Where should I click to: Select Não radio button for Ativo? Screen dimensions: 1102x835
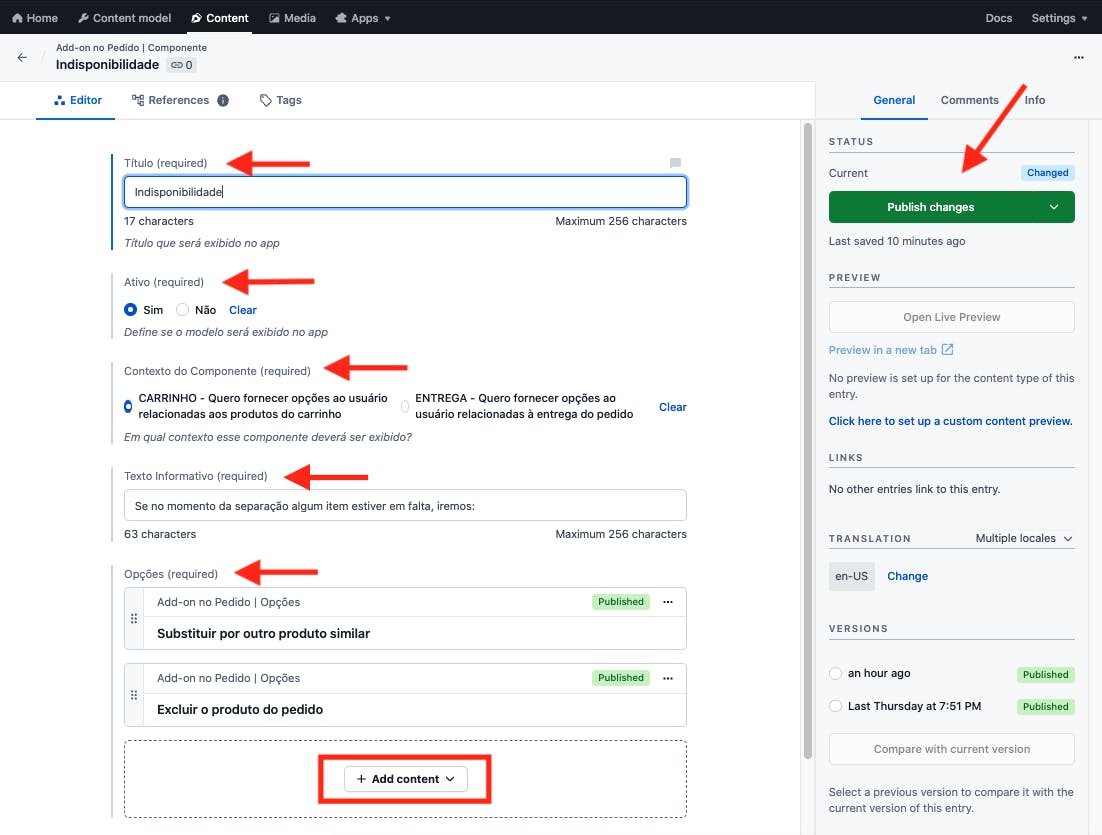click(183, 310)
